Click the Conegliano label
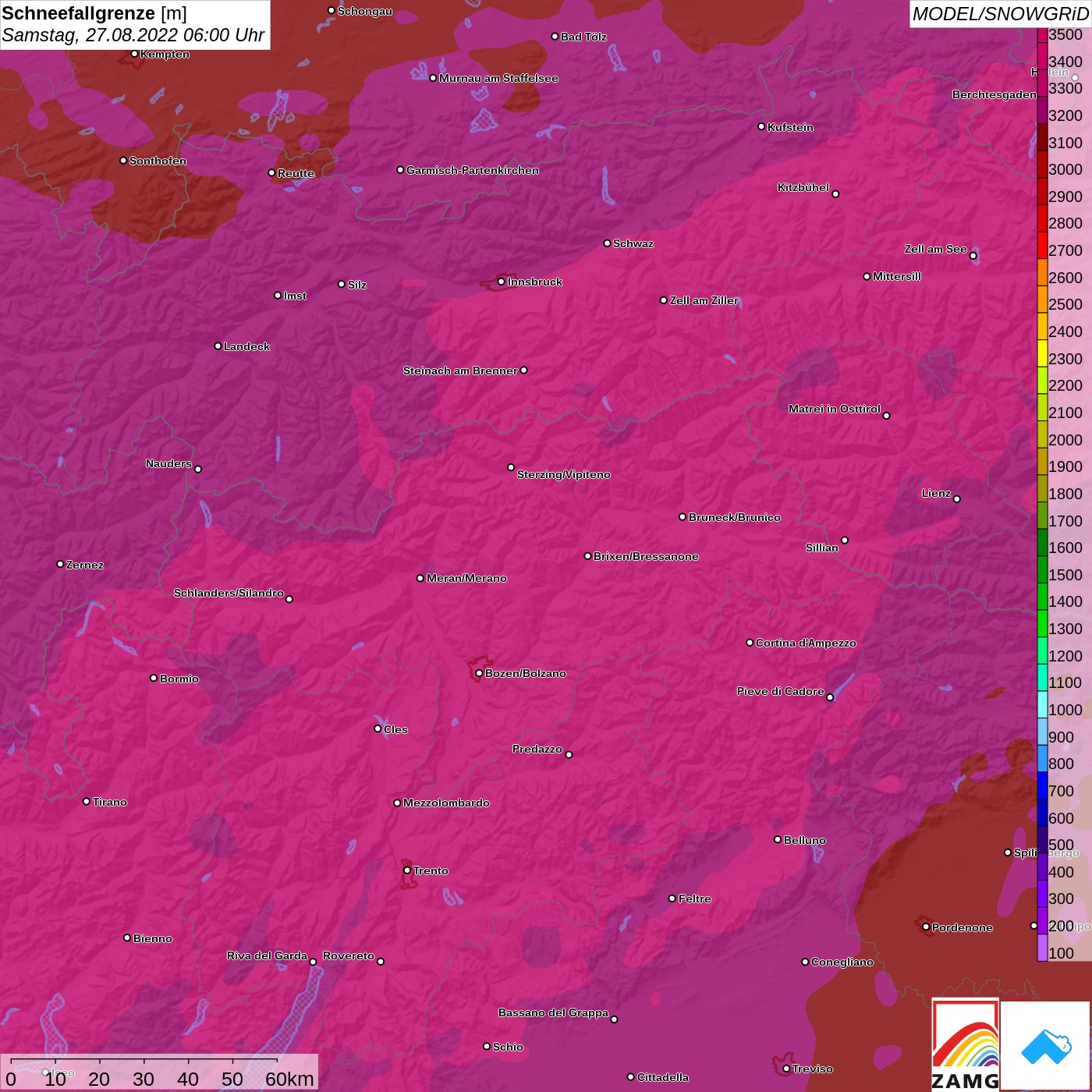Screen dimensions: 1092x1092 (x=842, y=962)
